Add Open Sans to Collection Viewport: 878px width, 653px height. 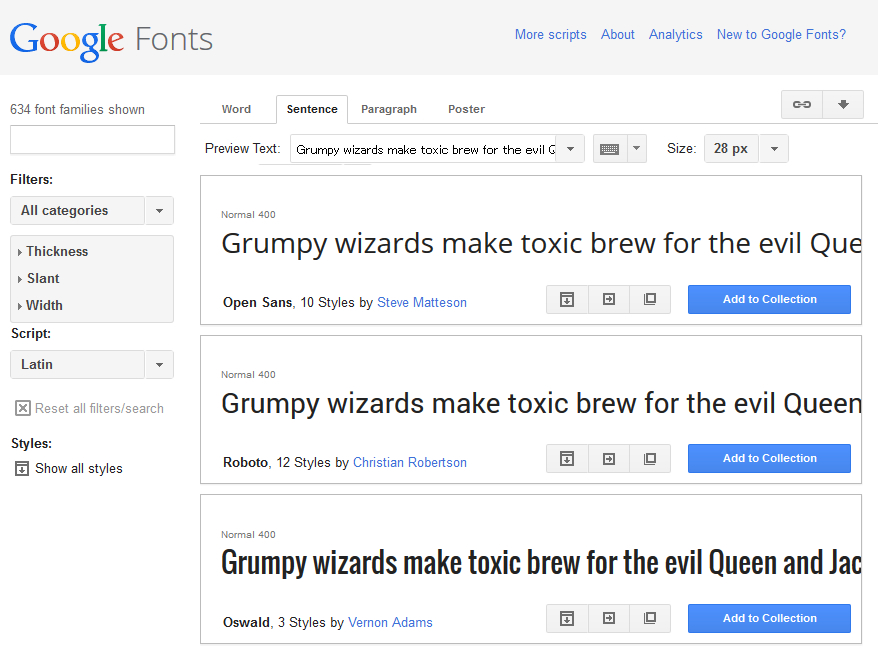(769, 299)
